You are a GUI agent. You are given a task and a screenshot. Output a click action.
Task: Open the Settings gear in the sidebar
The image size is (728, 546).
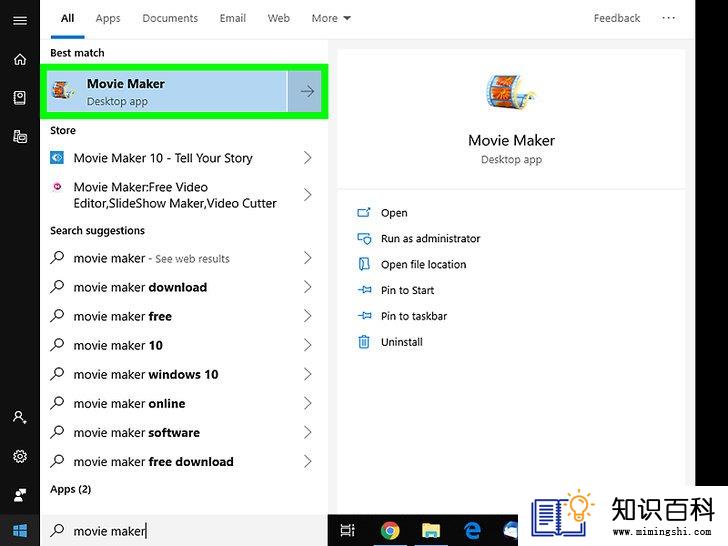(x=20, y=456)
